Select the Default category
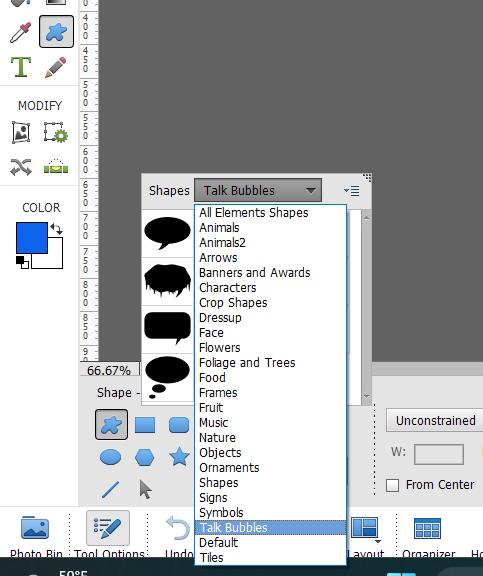The width and height of the screenshot is (483, 576). coord(270,543)
